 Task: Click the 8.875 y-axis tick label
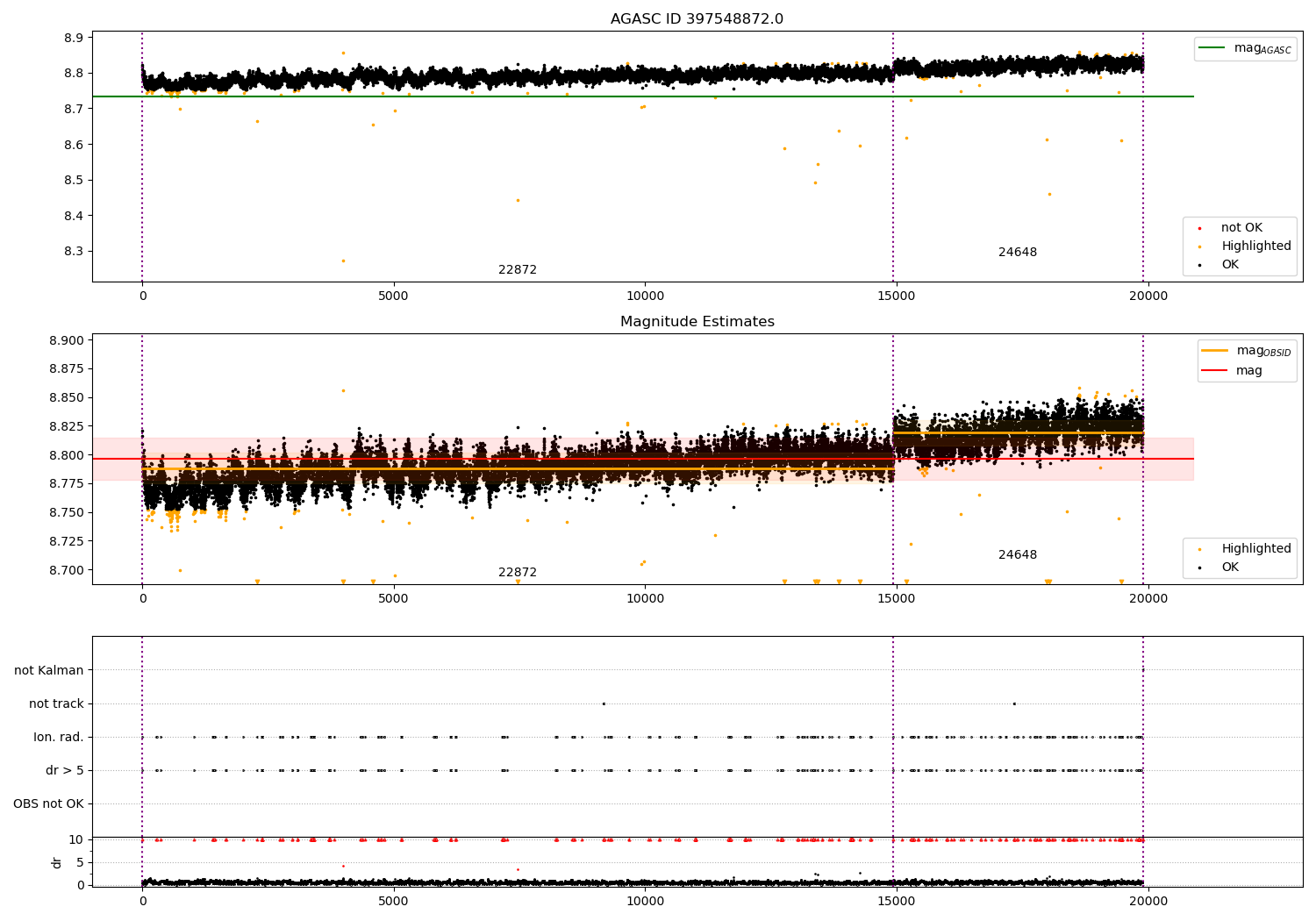pyautogui.click(x=67, y=369)
